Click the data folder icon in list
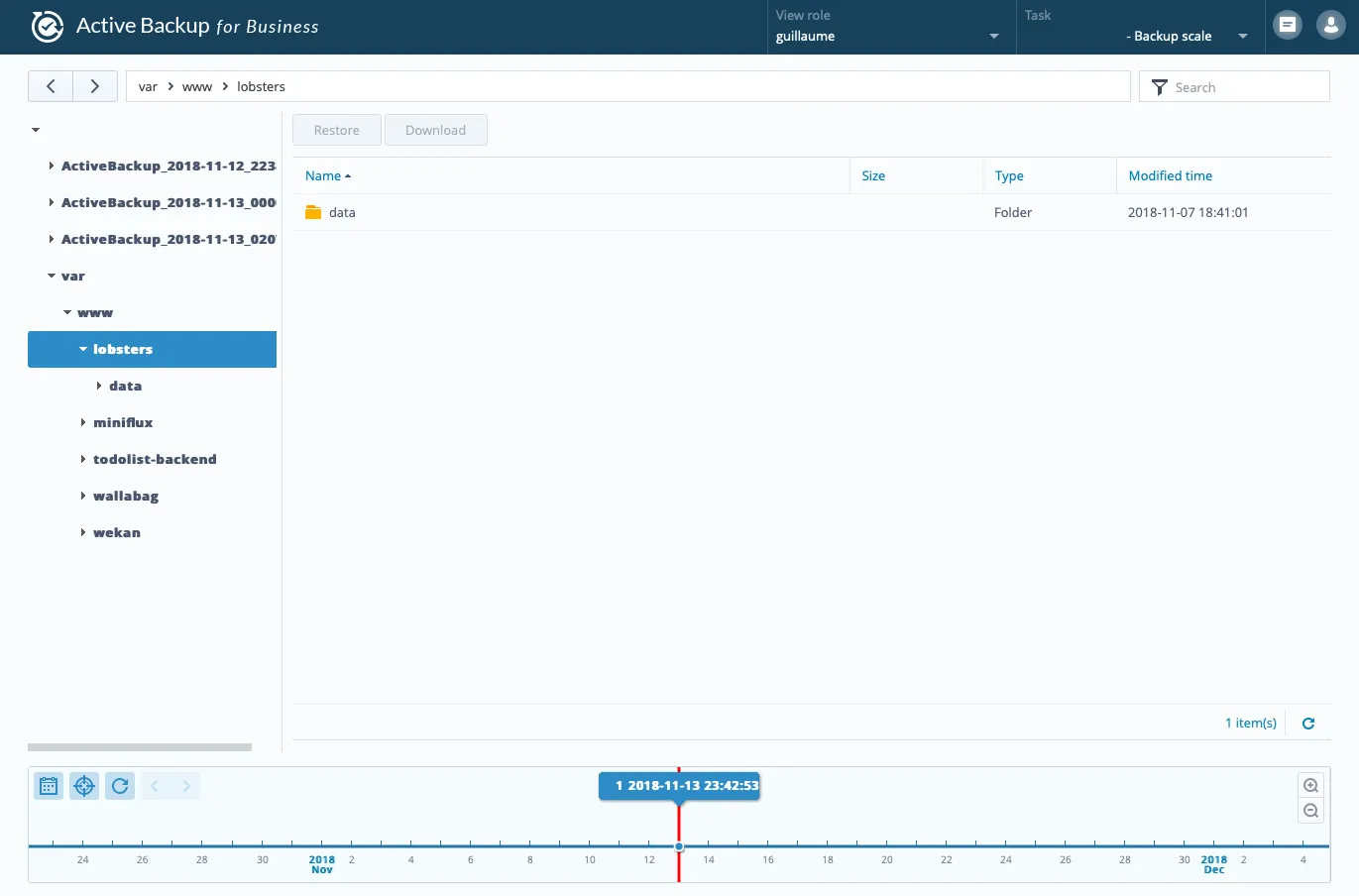Screen dimensions: 1359x896 [313, 212]
